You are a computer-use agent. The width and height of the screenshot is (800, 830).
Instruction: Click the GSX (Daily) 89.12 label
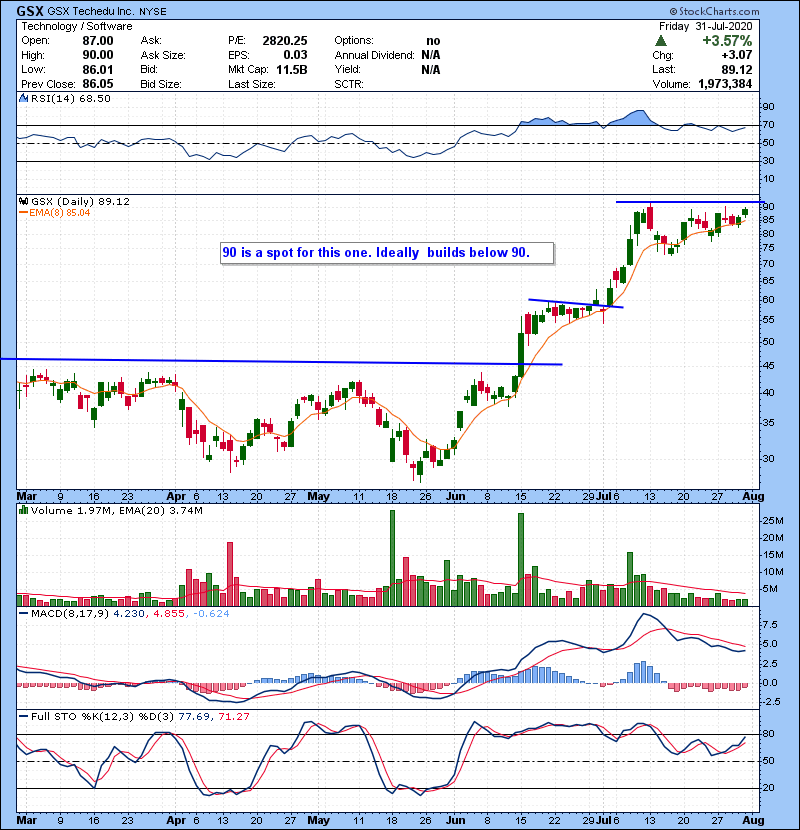click(x=80, y=202)
